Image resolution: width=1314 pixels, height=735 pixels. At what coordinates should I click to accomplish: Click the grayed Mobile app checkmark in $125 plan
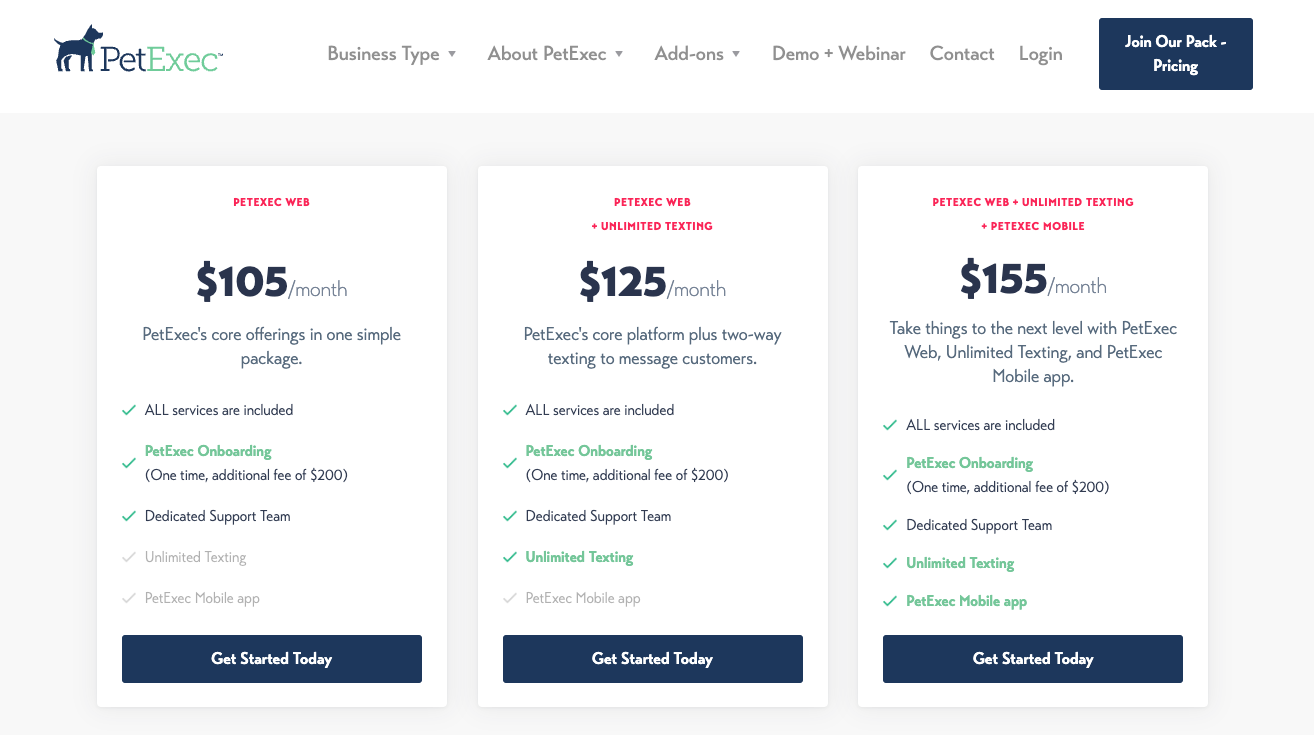[x=509, y=597]
